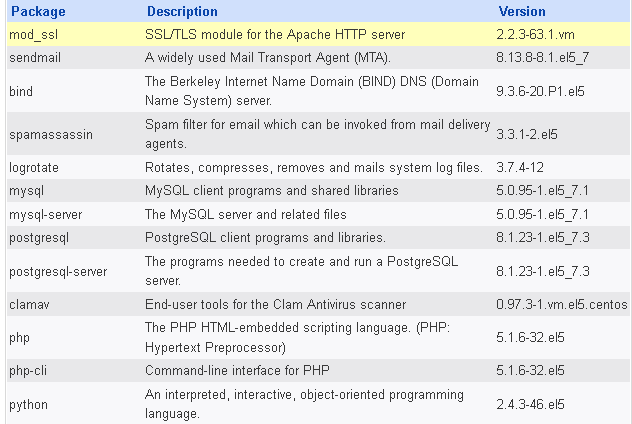This screenshot has height=424, width=632.
Task: Click the python package name
Action: (x=28, y=405)
